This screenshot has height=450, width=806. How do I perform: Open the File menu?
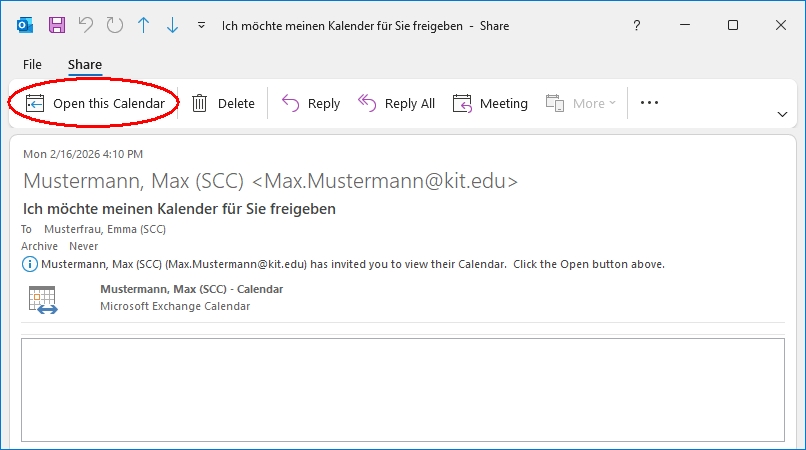click(x=32, y=64)
